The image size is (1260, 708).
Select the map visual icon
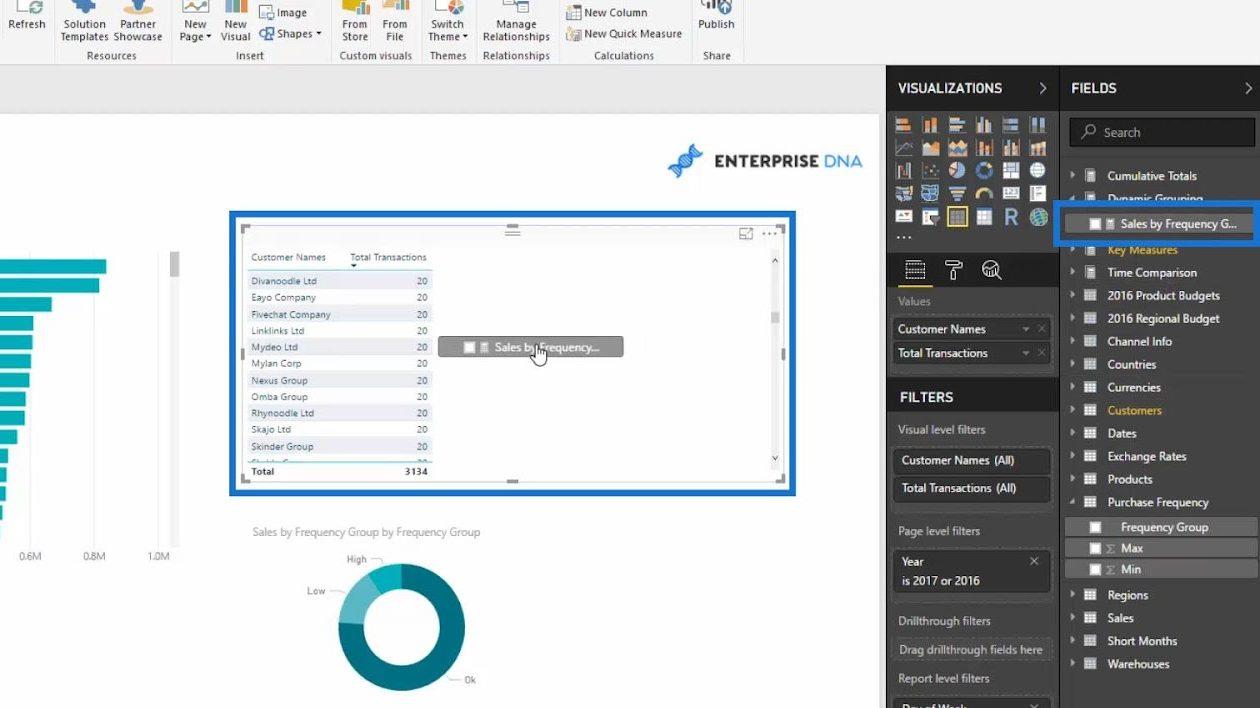coord(1037,171)
